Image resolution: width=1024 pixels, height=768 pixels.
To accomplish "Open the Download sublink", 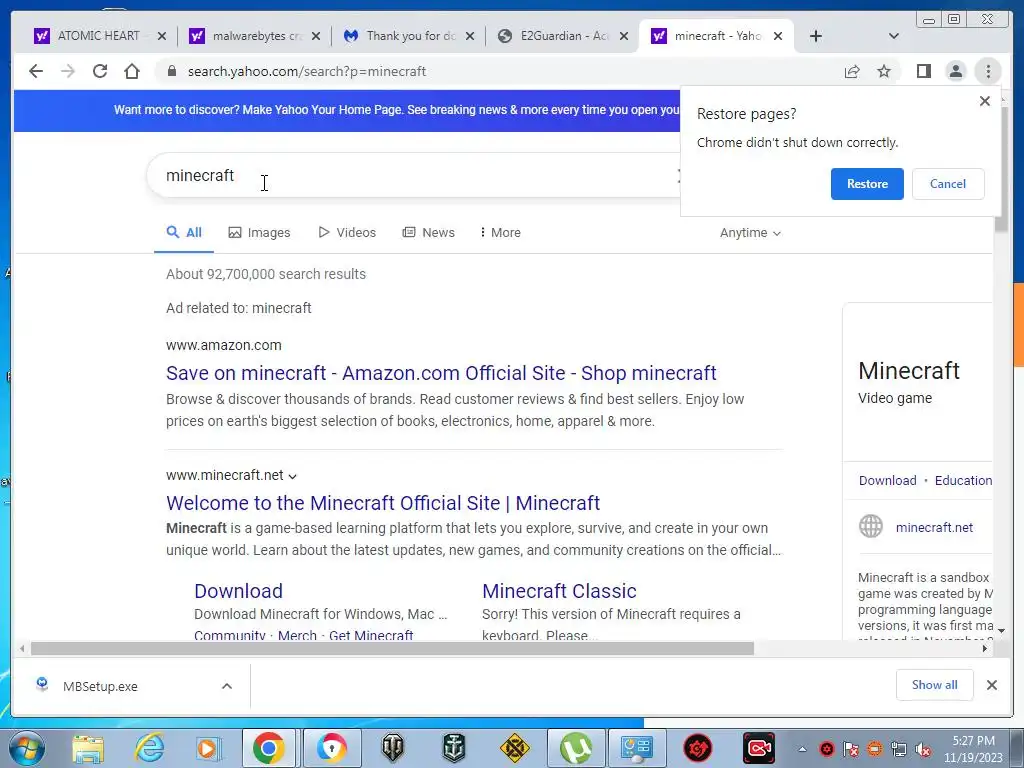I will tap(238, 591).
